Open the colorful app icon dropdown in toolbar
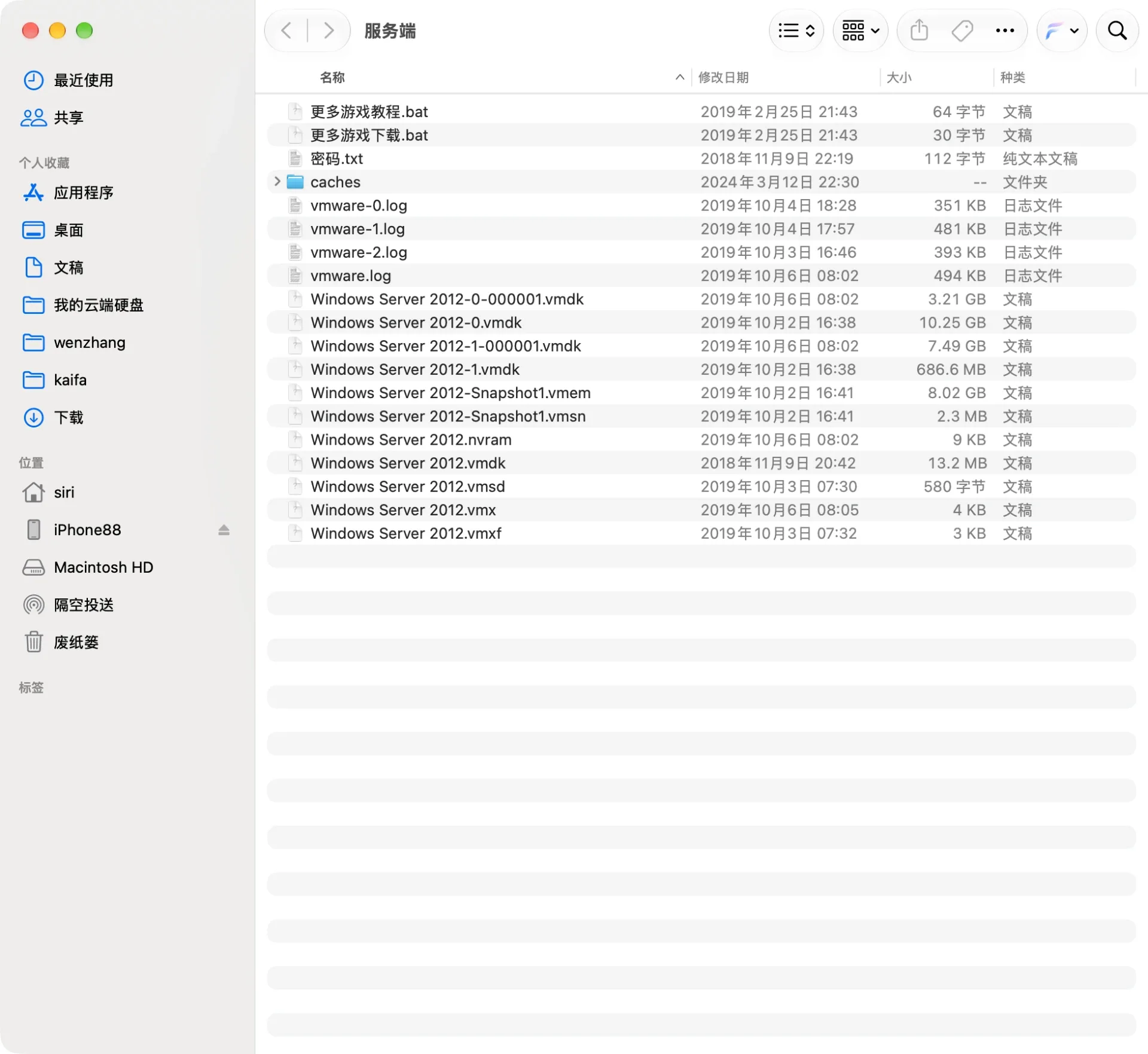 click(x=1062, y=30)
